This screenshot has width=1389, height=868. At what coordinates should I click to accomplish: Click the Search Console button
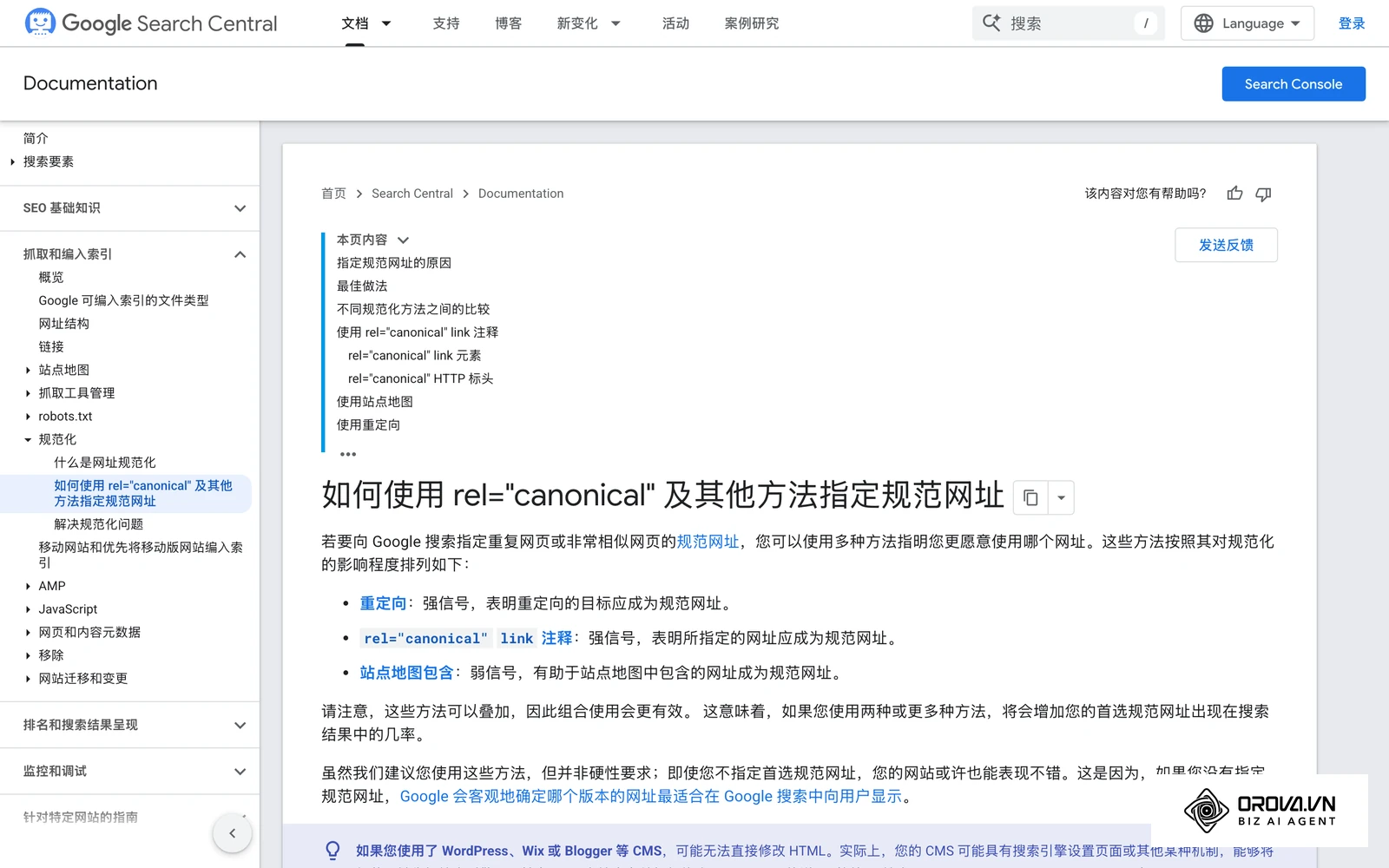tap(1294, 84)
